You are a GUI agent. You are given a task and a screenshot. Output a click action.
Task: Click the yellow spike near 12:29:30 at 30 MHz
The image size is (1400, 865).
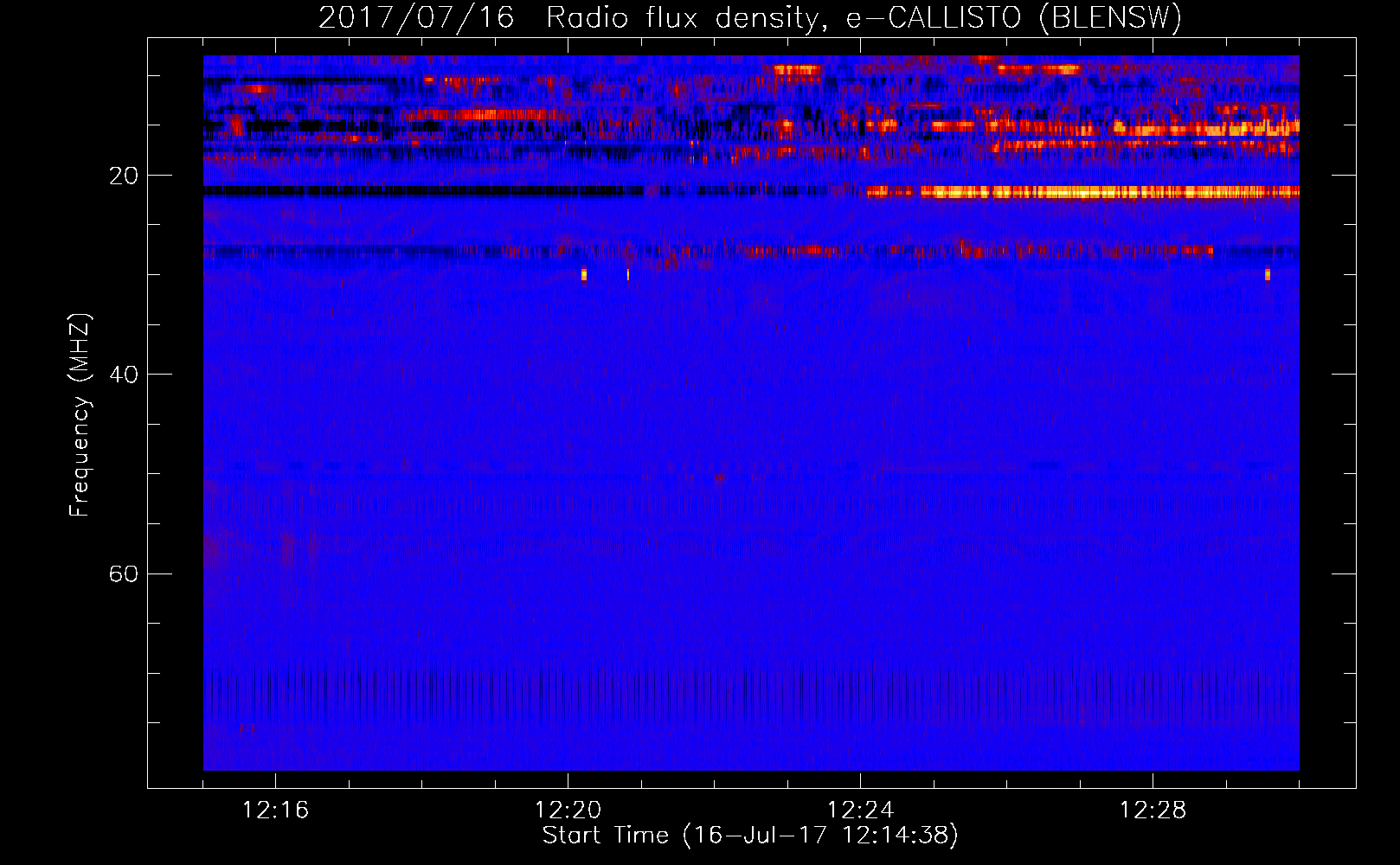[1268, 274]
